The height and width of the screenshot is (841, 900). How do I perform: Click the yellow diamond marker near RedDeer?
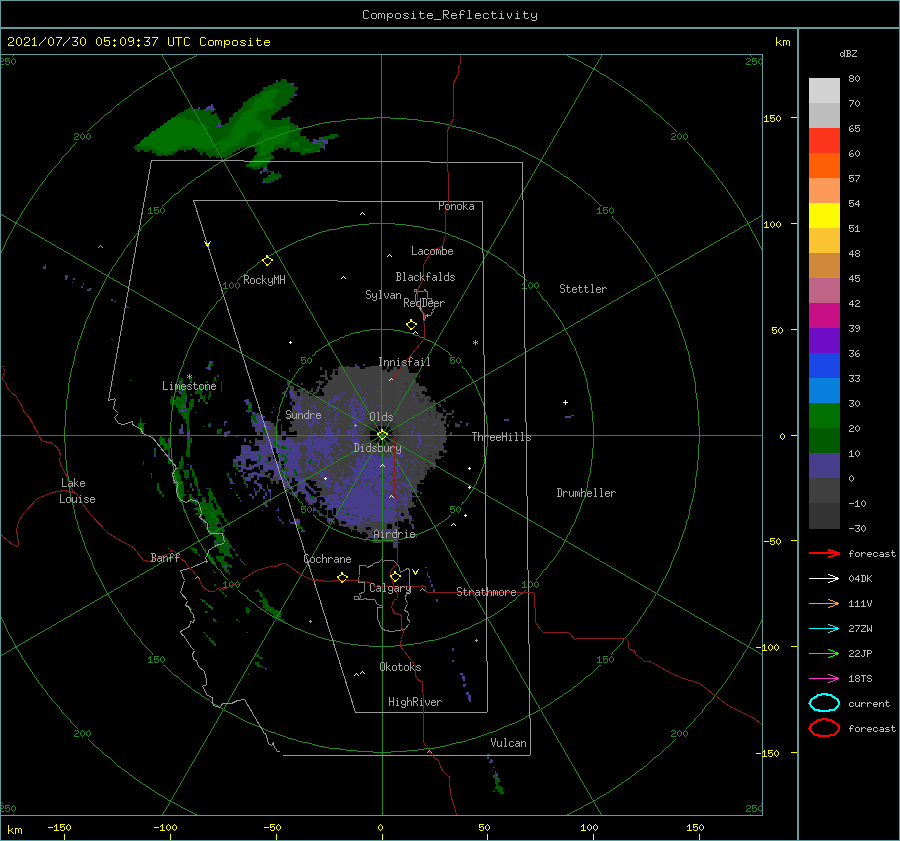tap(411, 325)
